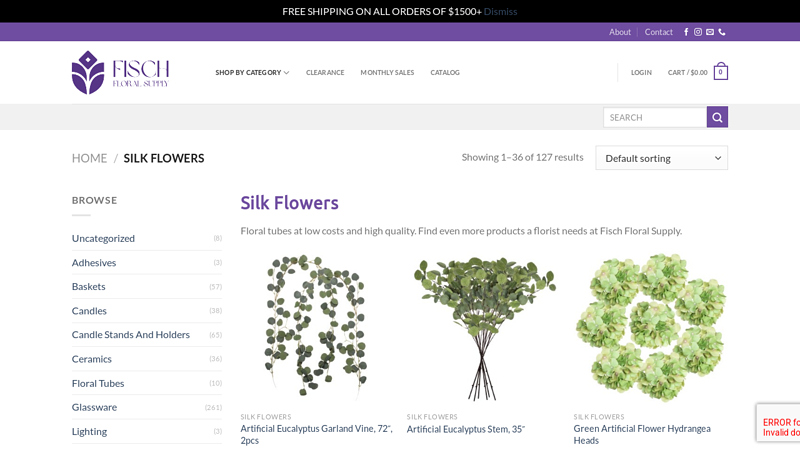Click the email envelope icon
Viewport: 800px width, 450px height.
[710, 32]
